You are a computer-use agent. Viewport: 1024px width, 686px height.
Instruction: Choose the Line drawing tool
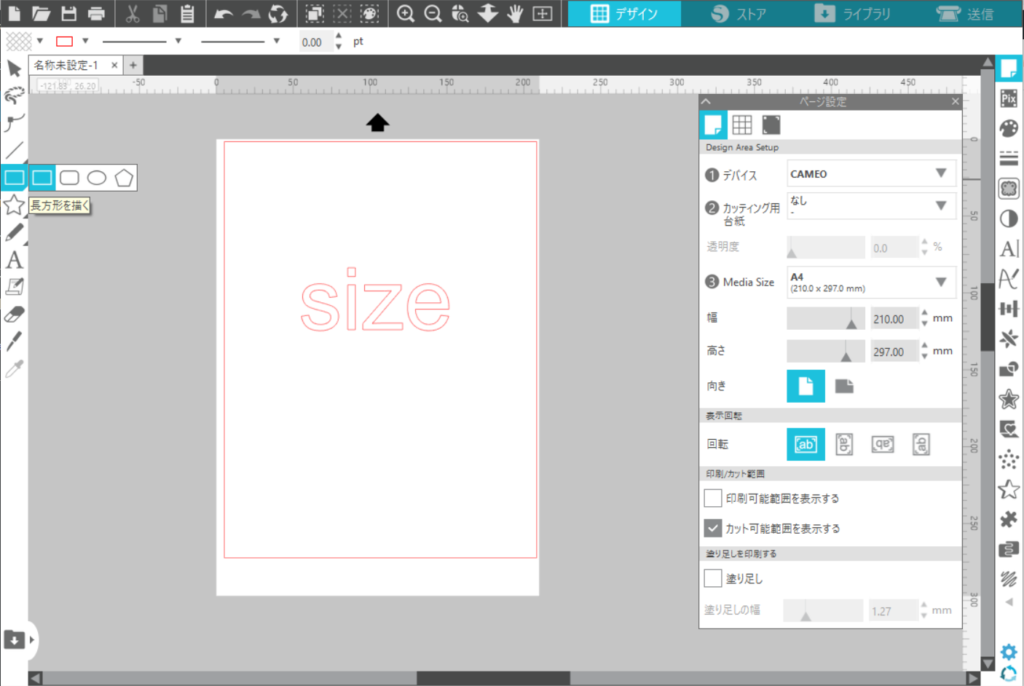14,150
